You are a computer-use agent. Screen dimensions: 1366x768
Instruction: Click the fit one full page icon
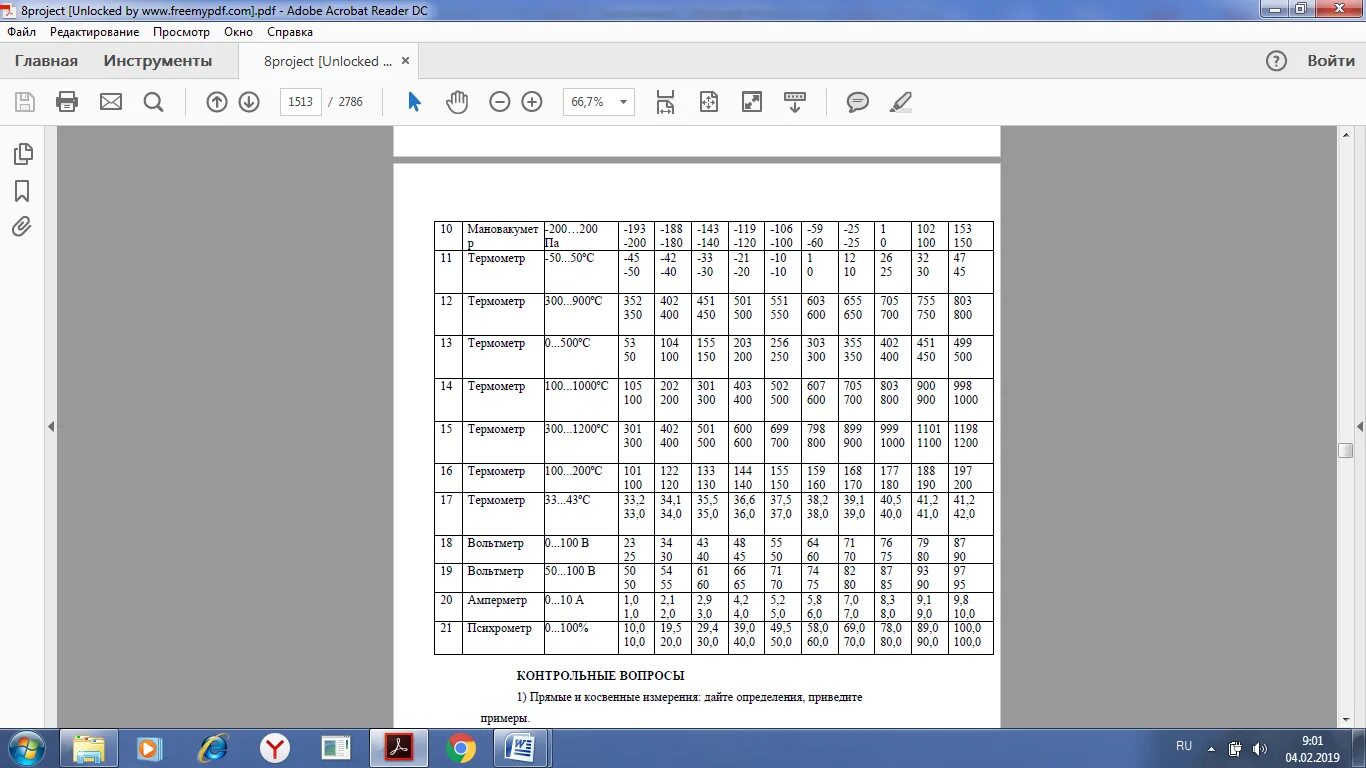709,102
